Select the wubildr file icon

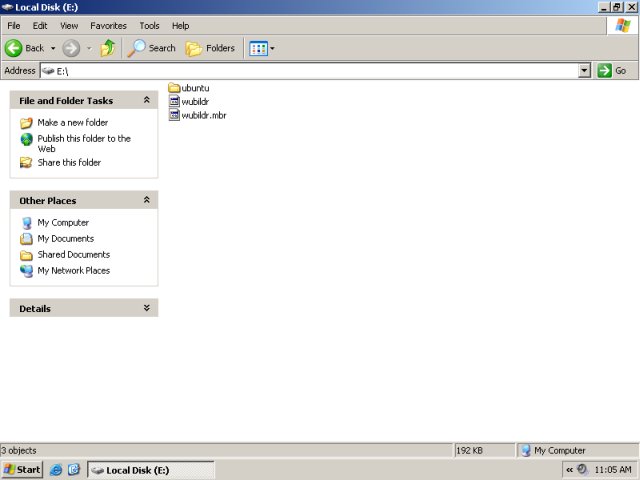174,101
